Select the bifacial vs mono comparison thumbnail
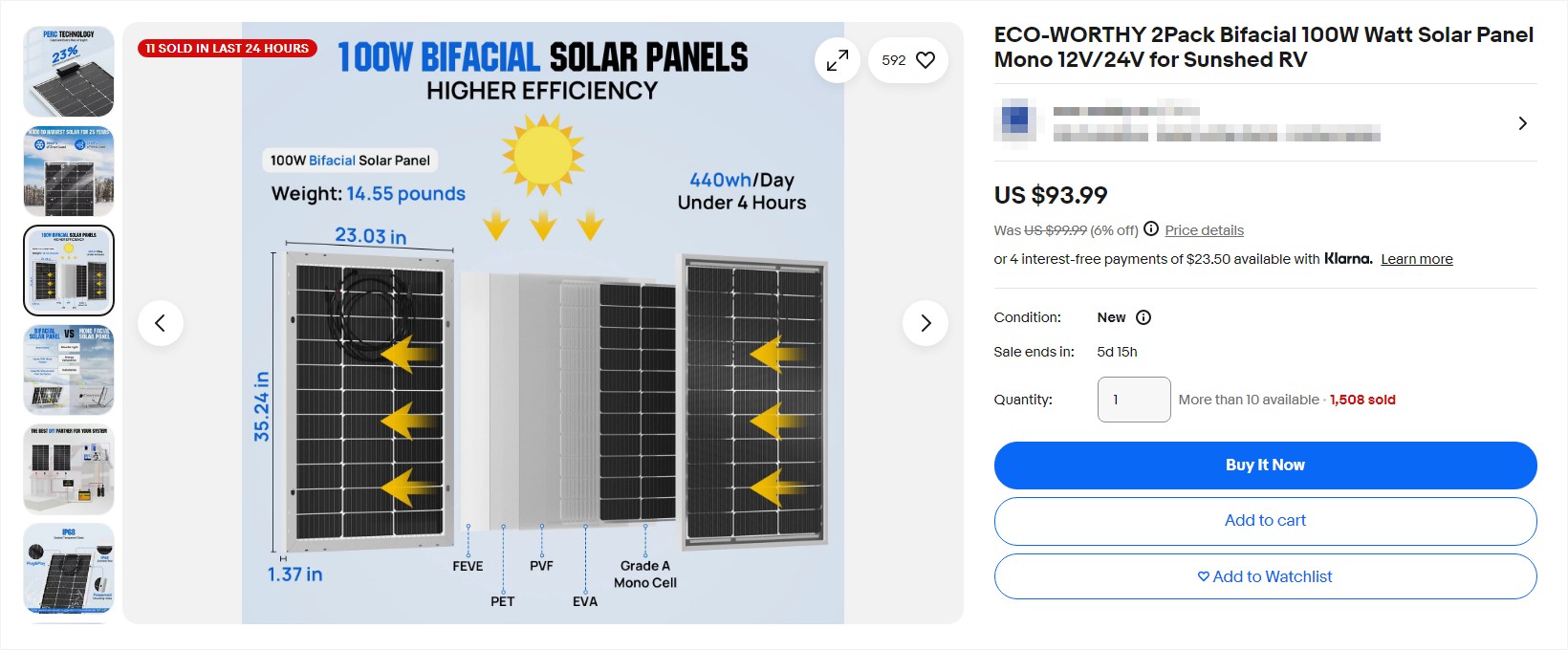Screen dimensions: 1568x650 pos(68,370)
